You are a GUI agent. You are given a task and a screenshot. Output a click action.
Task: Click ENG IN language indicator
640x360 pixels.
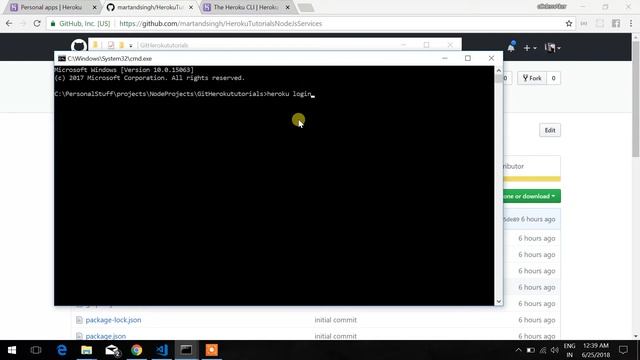click(569, 350)
